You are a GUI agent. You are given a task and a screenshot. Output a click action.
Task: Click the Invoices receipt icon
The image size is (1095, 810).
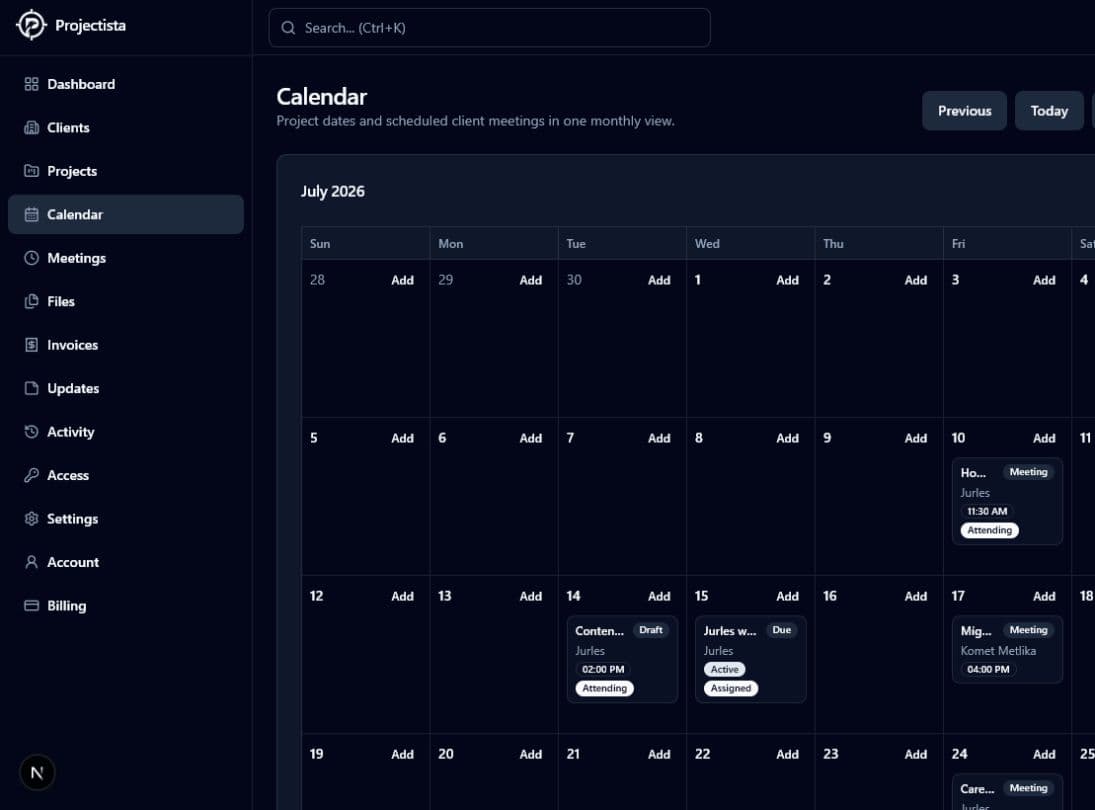(x=31, y=344)
